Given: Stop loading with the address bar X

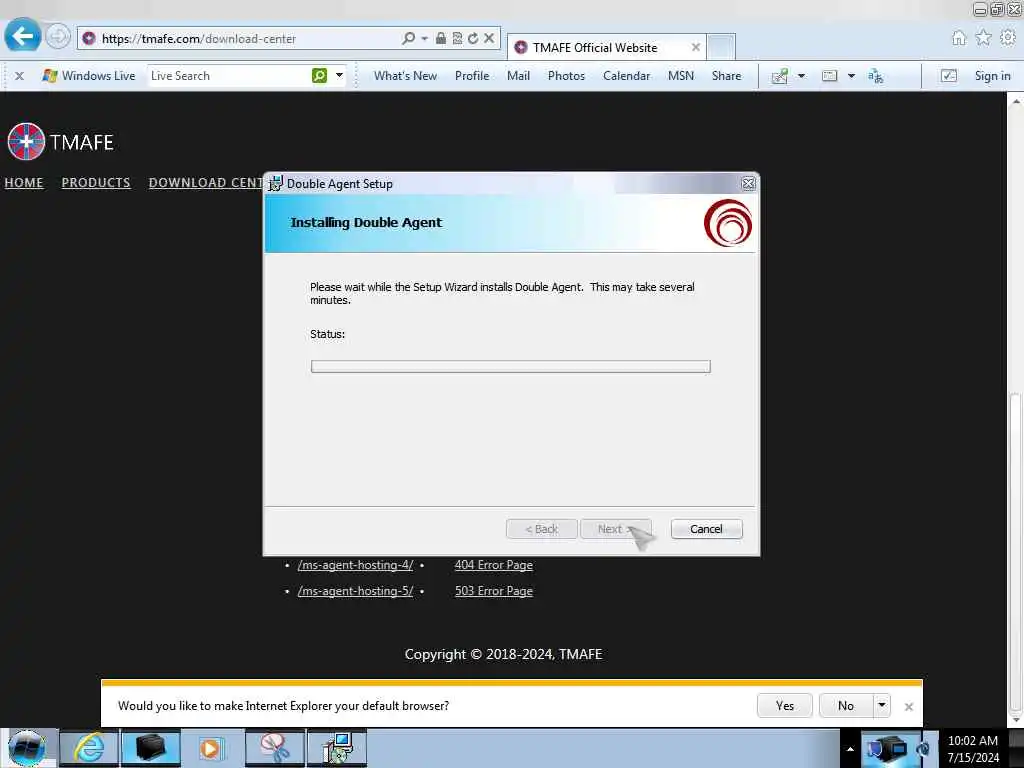Looking at the screenshot, I should [488, 39].
